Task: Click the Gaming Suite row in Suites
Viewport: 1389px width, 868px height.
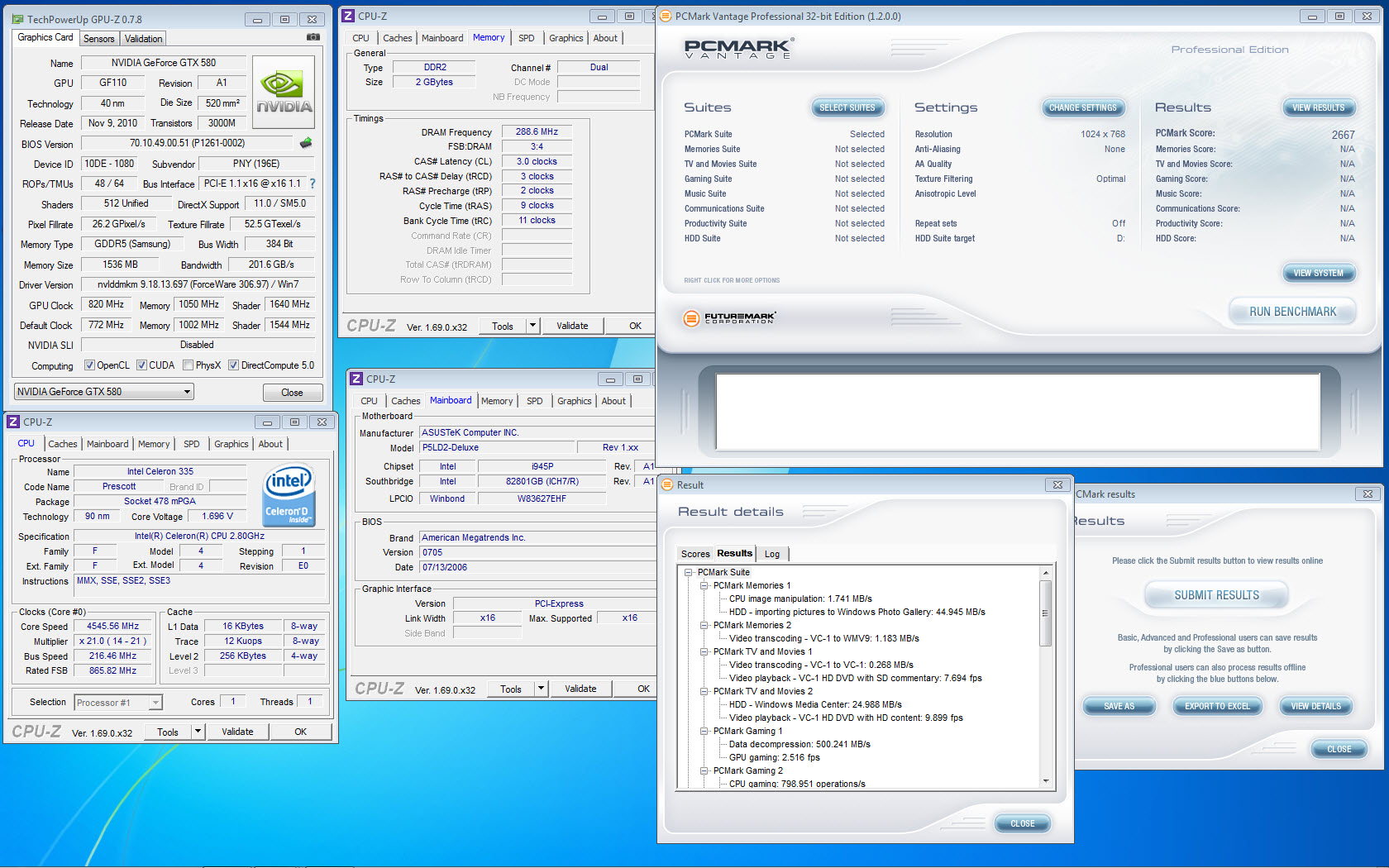Action: click(784, 179)
